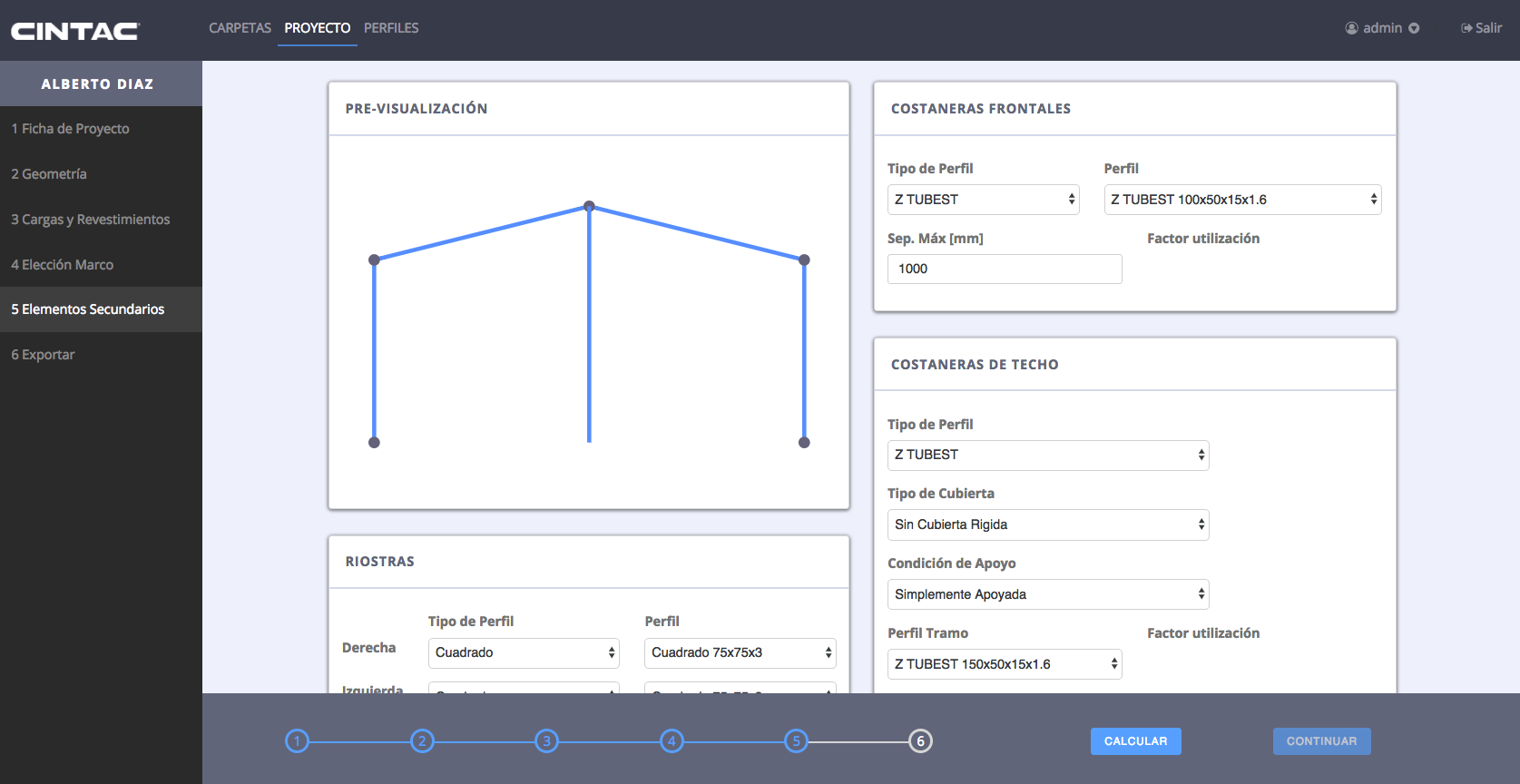The height and width of the screenshot is (784, 1520).
Task: Click the CALCULAR button
Action: 1135,741
